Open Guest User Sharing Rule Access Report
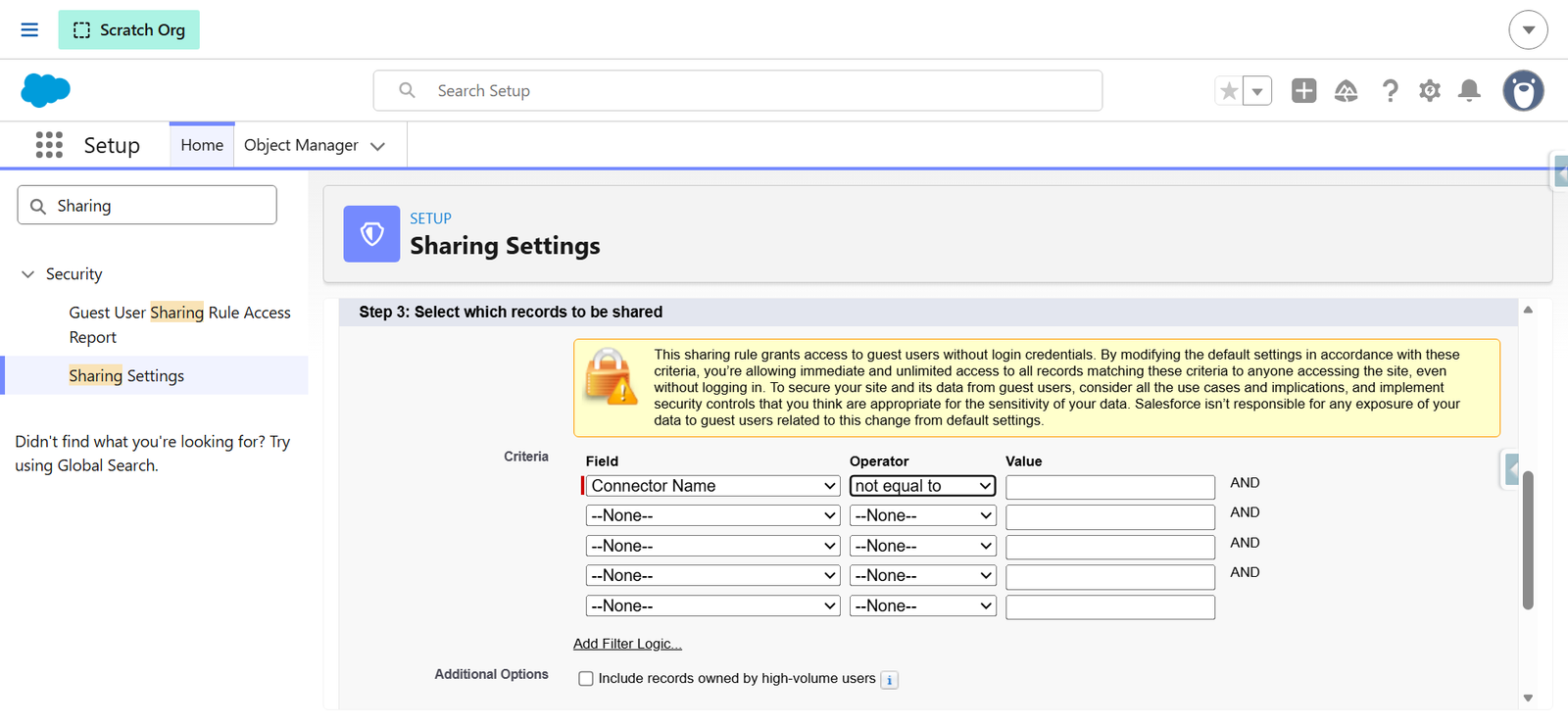The width and height of the screenshot is (1568, 725). tap(179, 324)
